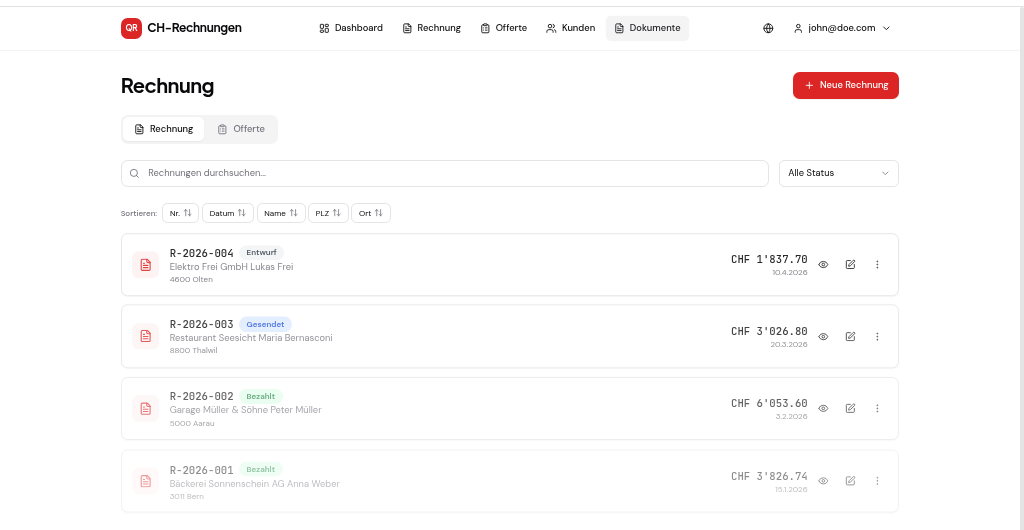Preview invoice R-2026-004 with the eye icon
This screenshot has width=1024, height=530.
coord(824,265)
